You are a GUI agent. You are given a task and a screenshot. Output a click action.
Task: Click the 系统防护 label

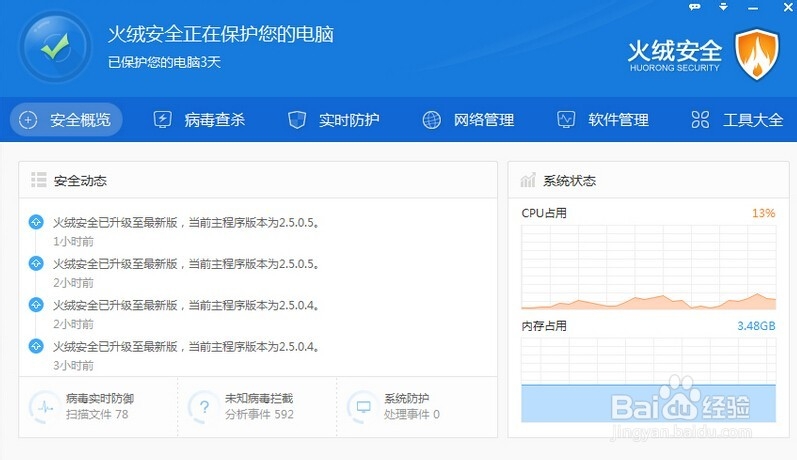click(407, 398)
